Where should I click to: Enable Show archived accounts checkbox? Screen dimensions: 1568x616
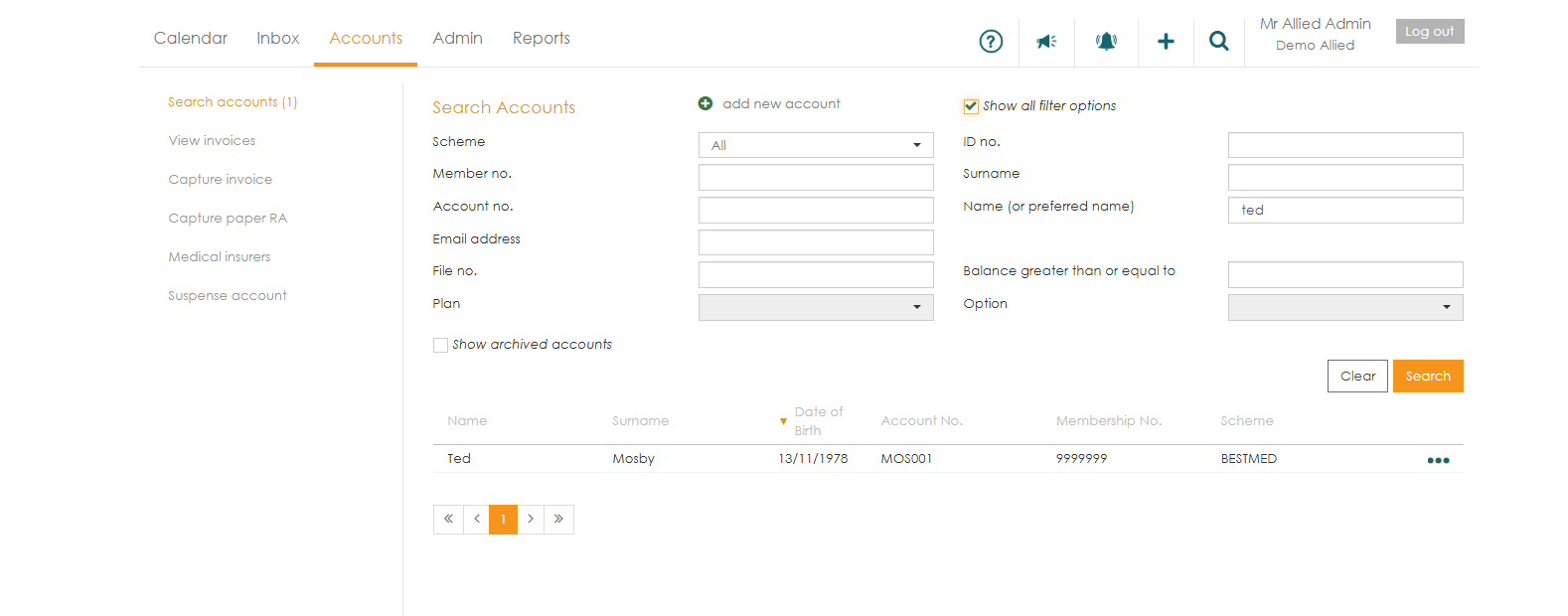pyautogui.click(x=440, y=345)
